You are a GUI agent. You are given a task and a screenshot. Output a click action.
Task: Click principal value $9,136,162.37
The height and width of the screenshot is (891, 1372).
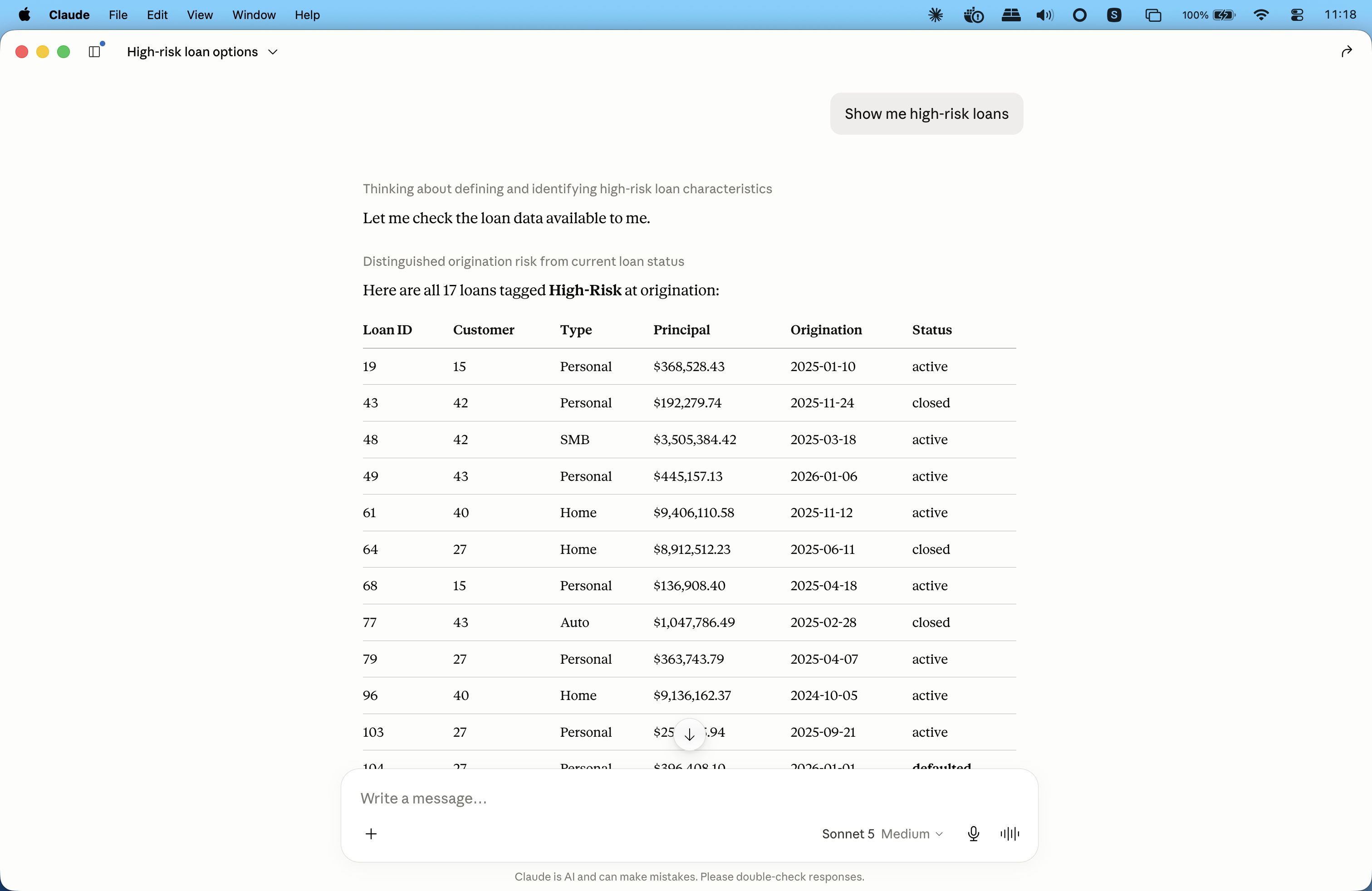pyautogui.click(x=692, y=695)
